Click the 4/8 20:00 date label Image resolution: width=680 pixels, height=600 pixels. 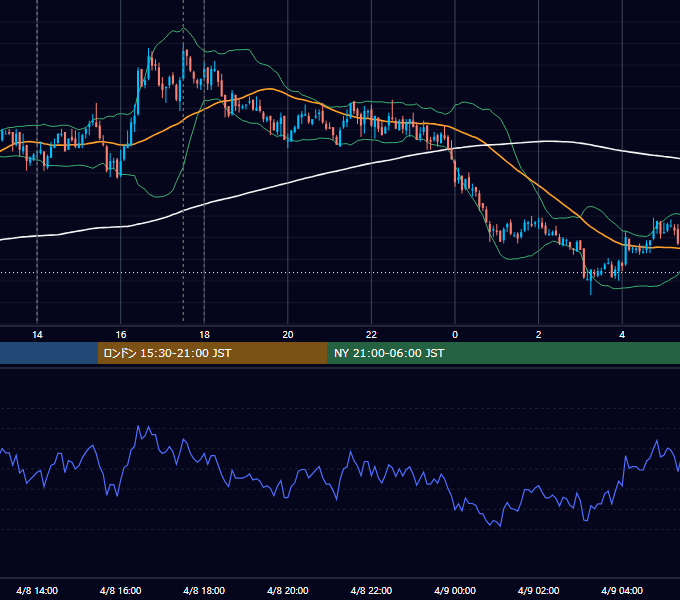coord(288,590)
